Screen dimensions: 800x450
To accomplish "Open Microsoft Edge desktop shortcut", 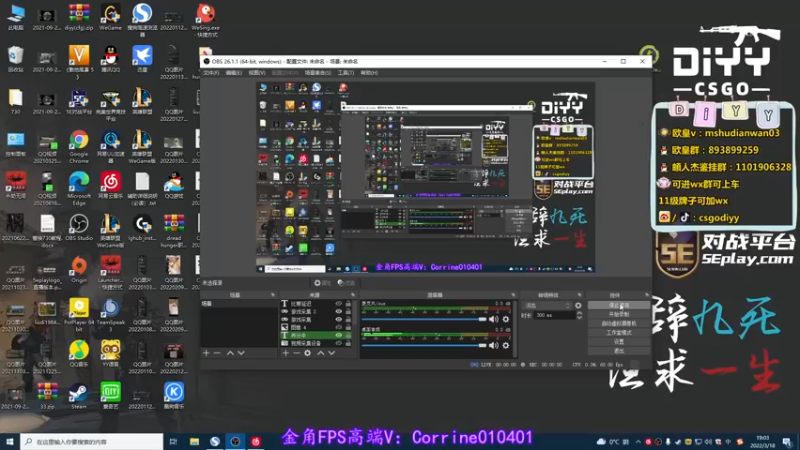I will tap(79, 188).
